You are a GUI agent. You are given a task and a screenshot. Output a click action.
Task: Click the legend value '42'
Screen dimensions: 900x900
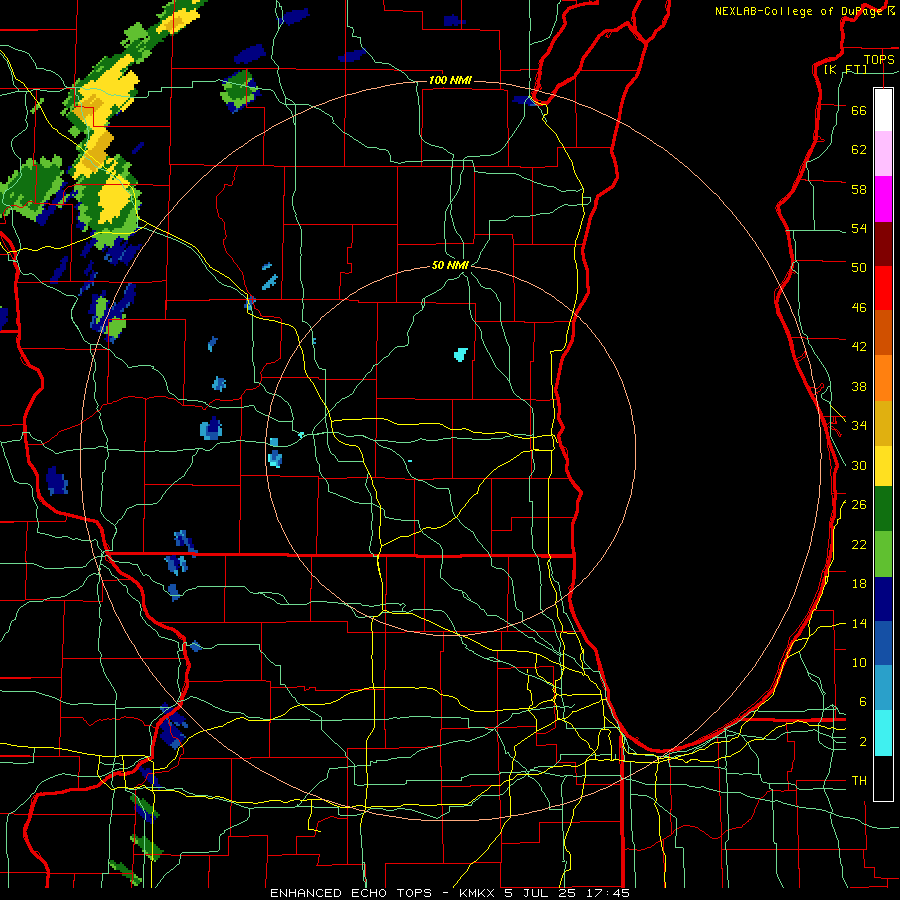[859, 346]
